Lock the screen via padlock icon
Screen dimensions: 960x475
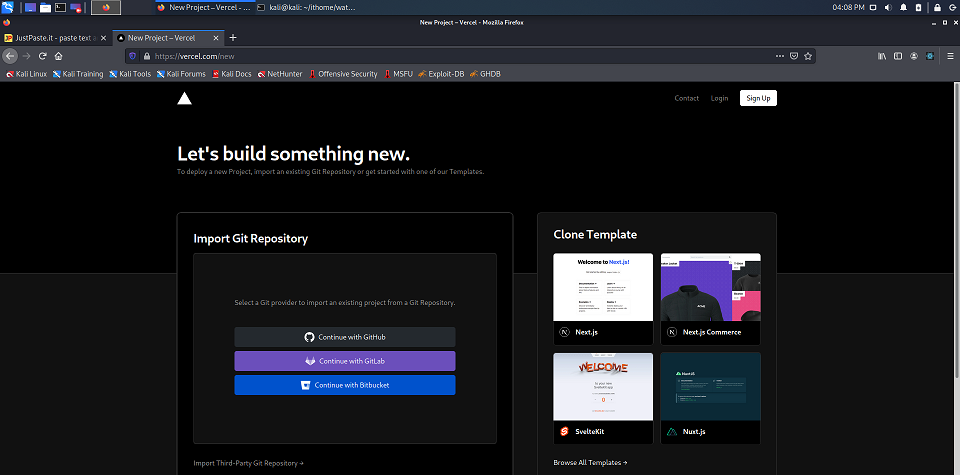point(938,7)
